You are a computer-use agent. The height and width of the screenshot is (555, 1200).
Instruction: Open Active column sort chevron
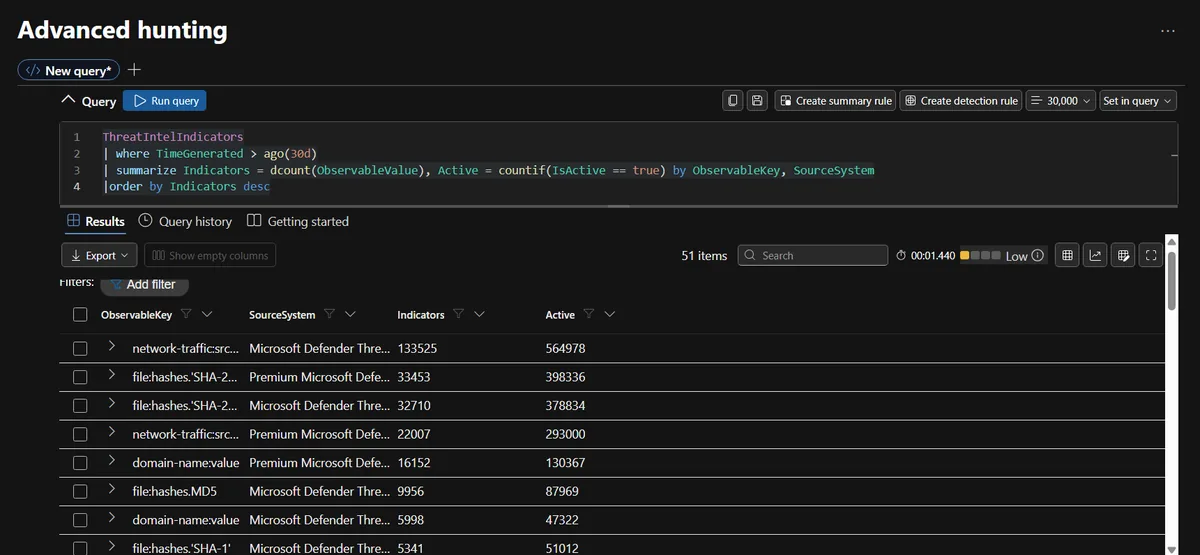(609, 314)
